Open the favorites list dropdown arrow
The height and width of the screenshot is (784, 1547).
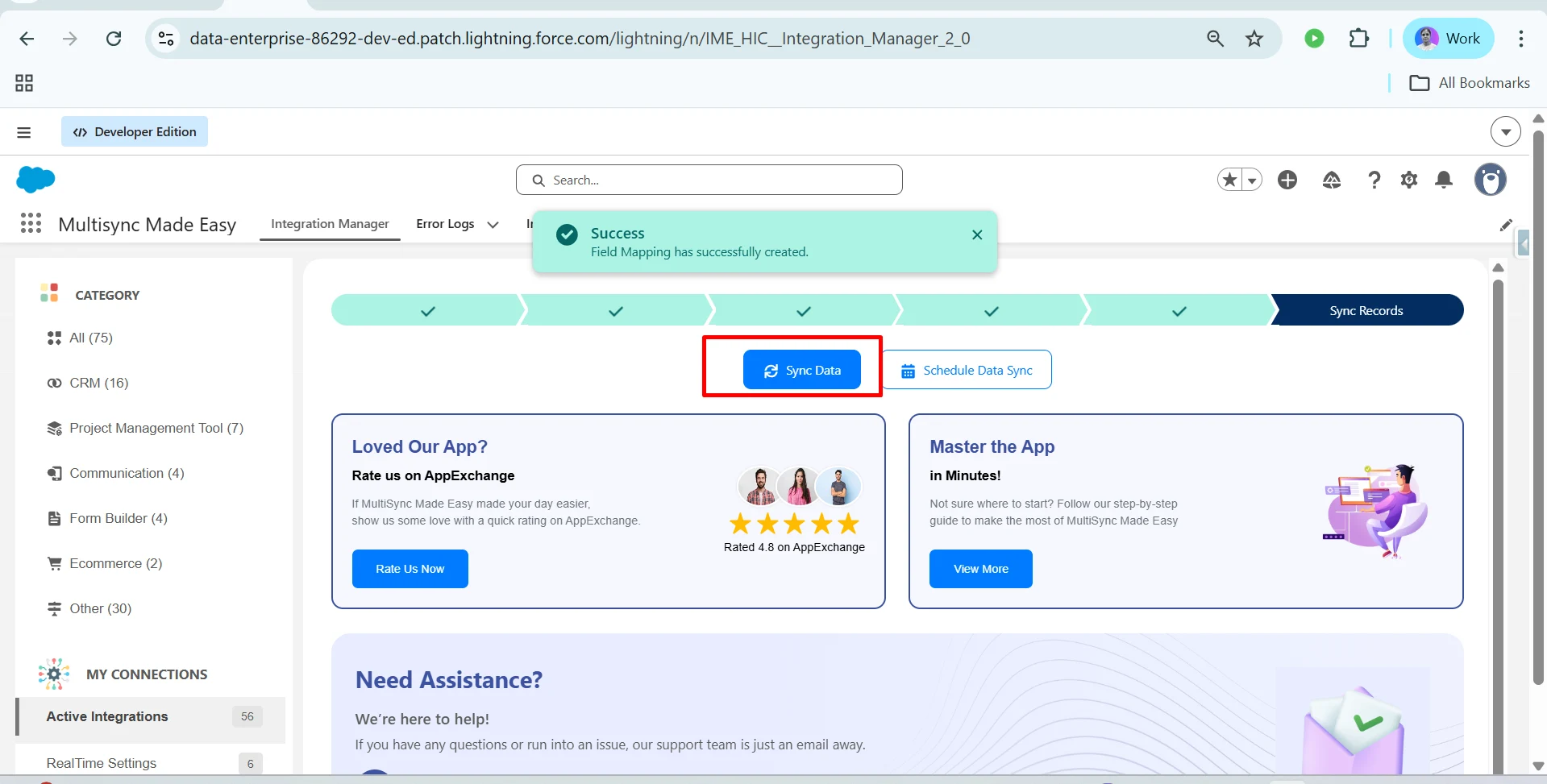(1252, 180)
